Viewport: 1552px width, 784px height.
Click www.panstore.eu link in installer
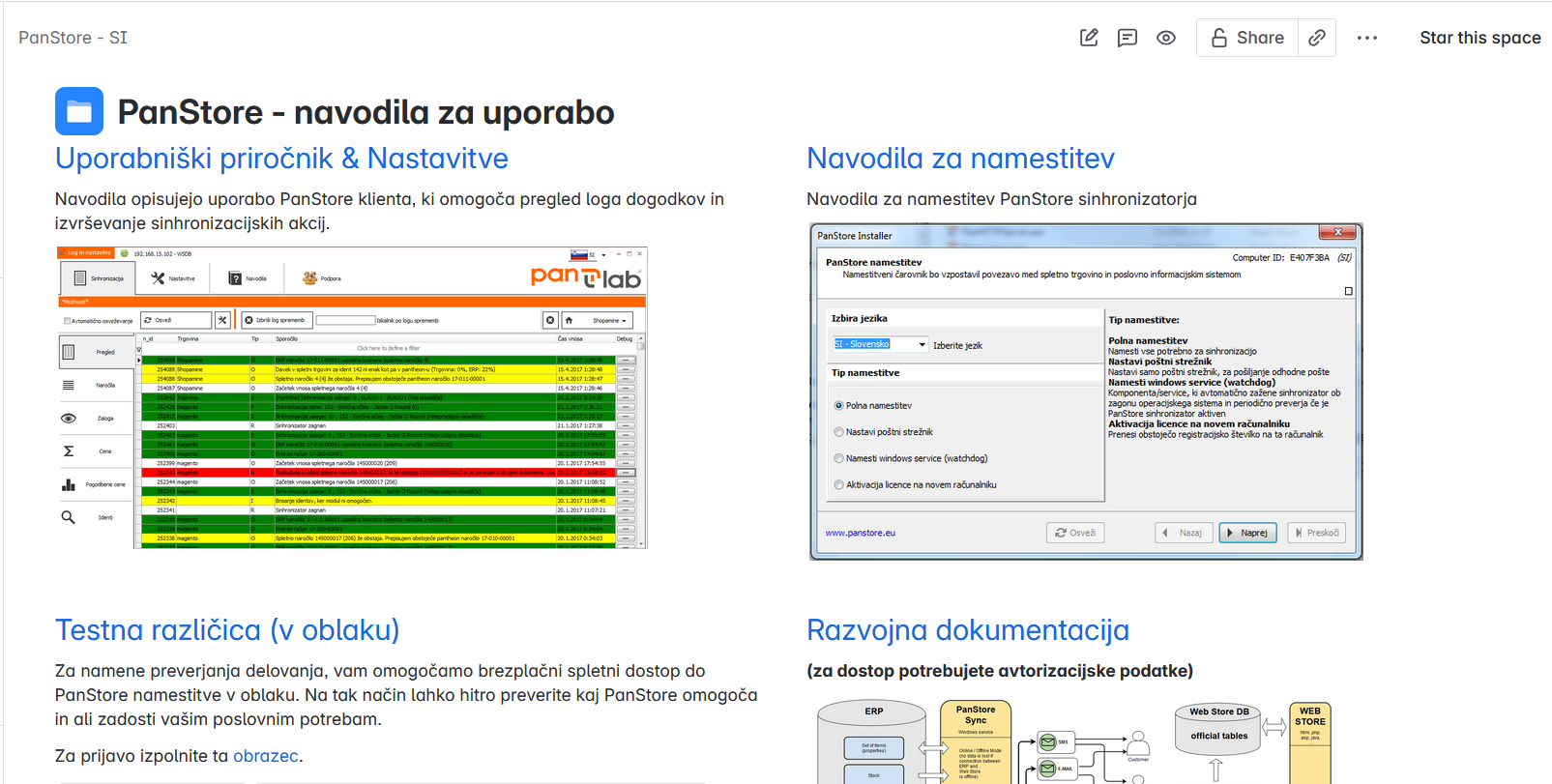(860, 533)
